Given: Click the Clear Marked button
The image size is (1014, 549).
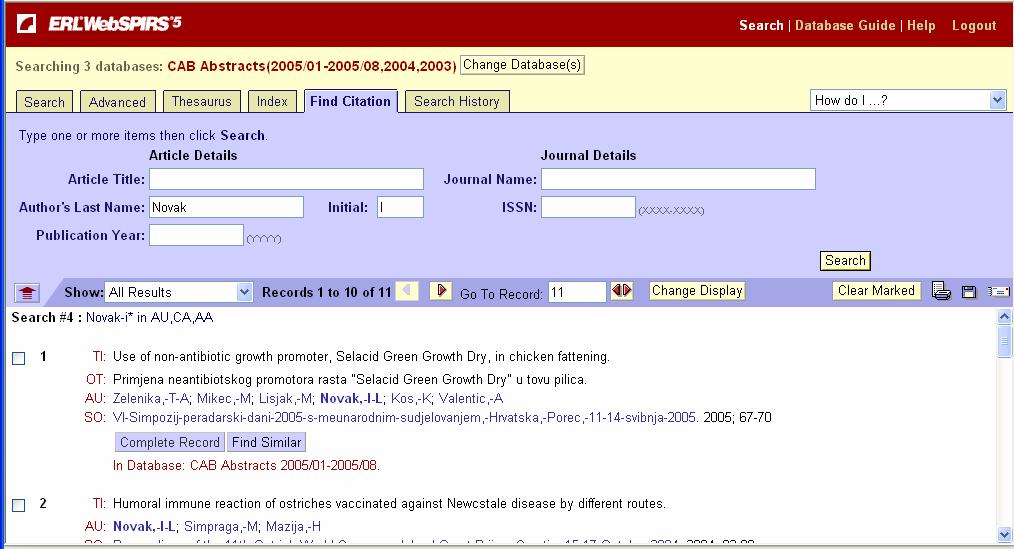Looking at the screenshot, I should tap(876, 291).
